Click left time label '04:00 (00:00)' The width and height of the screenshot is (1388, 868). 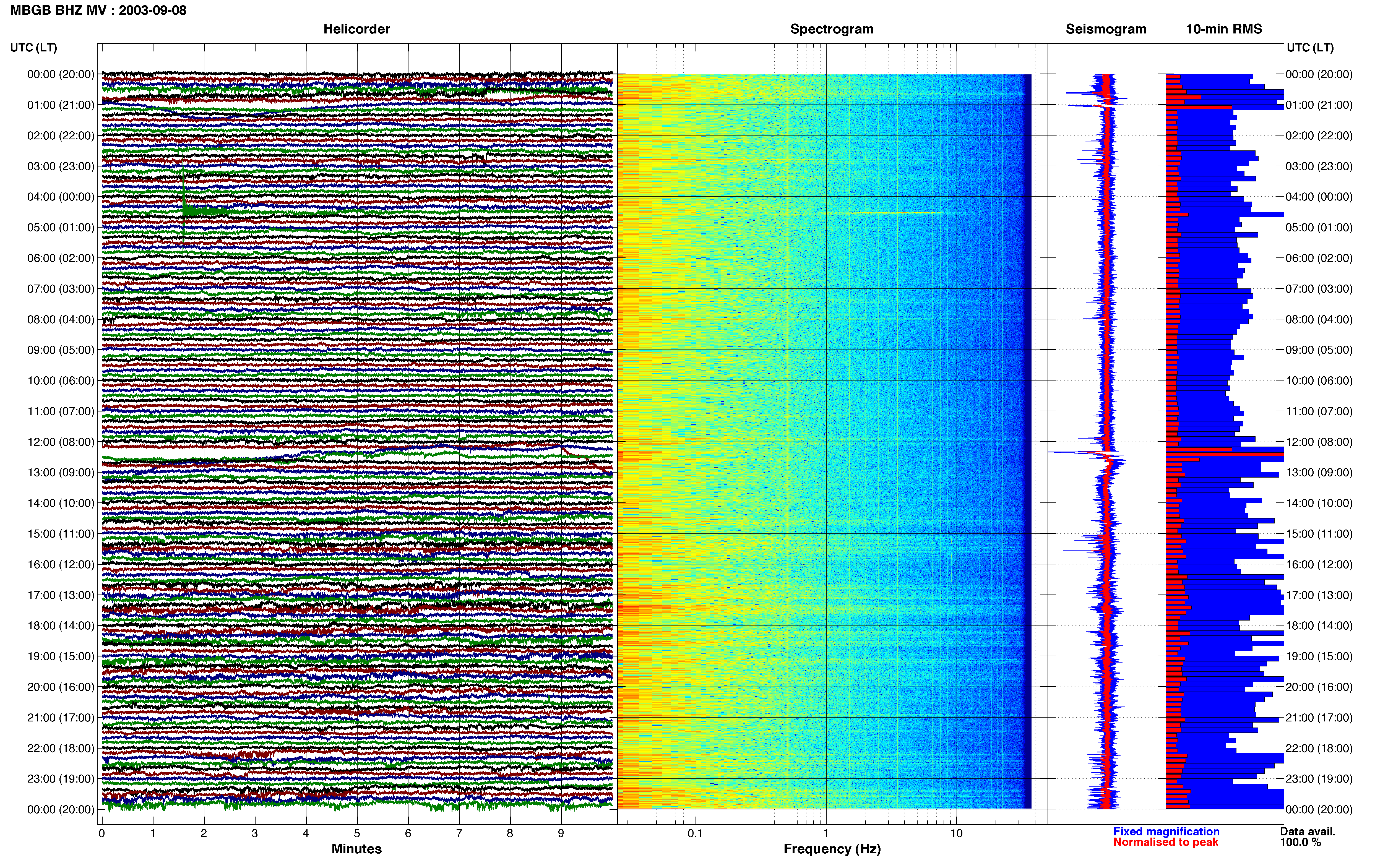61,197
